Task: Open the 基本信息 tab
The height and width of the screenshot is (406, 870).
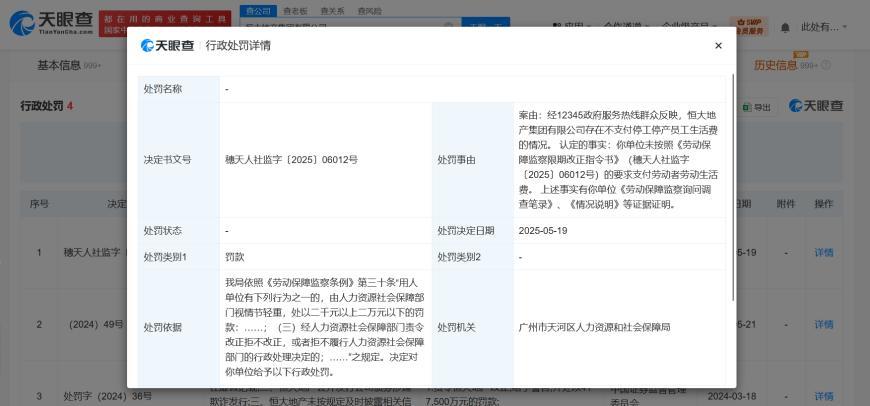Action: click(59, 65)
